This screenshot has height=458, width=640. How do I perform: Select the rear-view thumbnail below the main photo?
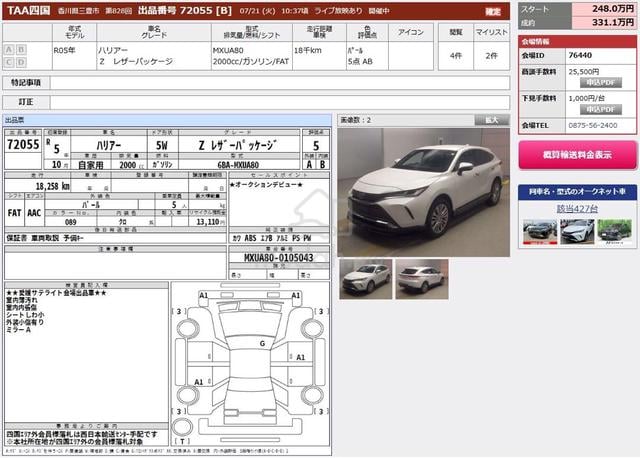click(x=422, y=279)
